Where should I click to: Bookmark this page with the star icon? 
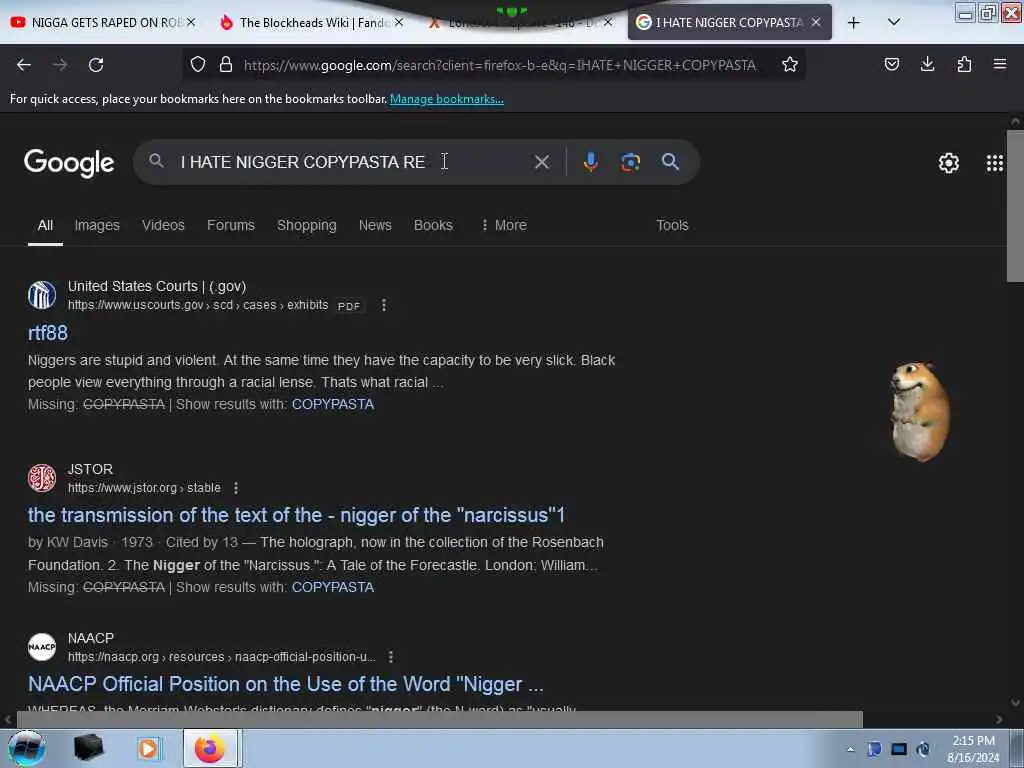pos(790,64)
